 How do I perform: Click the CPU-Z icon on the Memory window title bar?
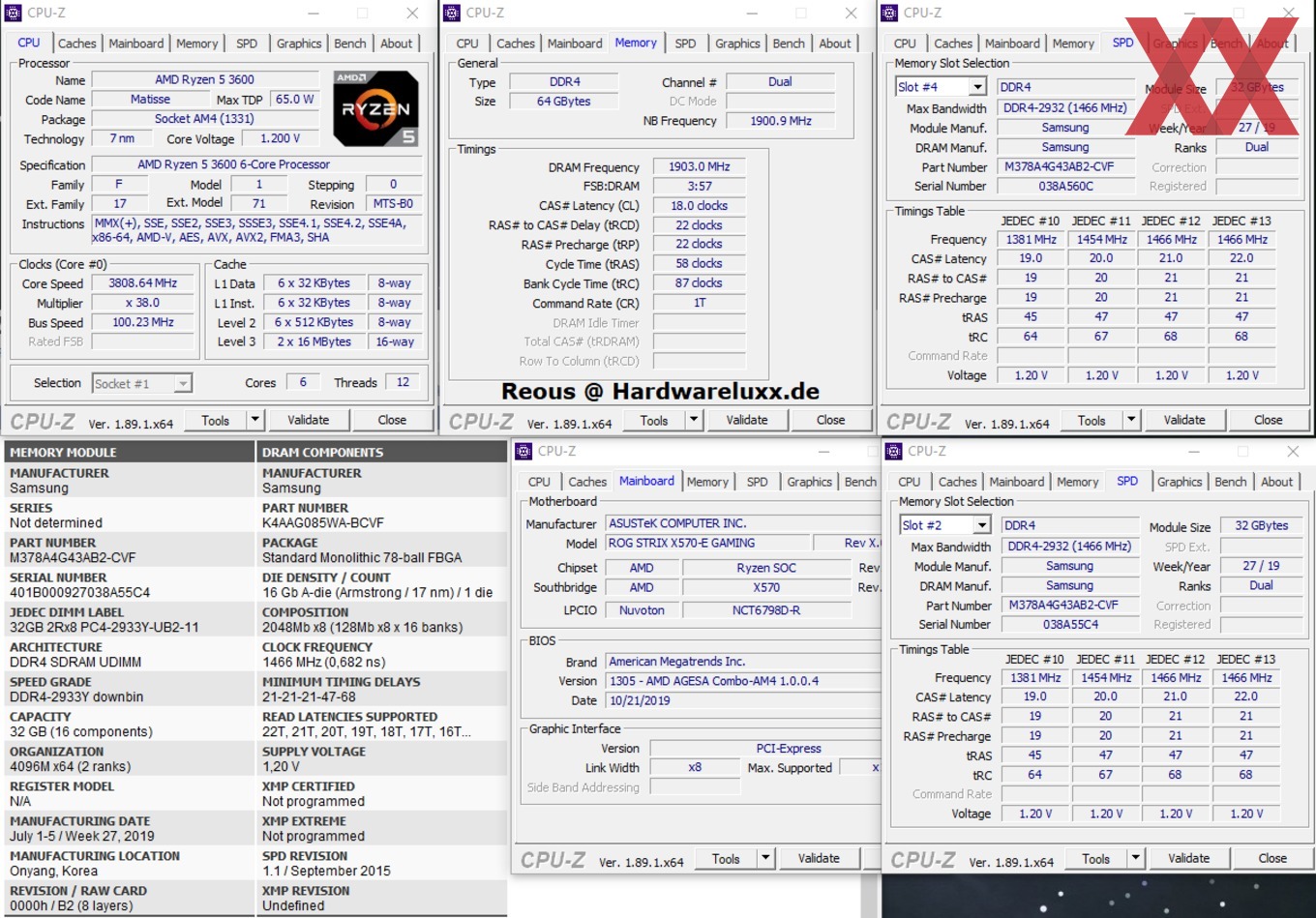452,13
